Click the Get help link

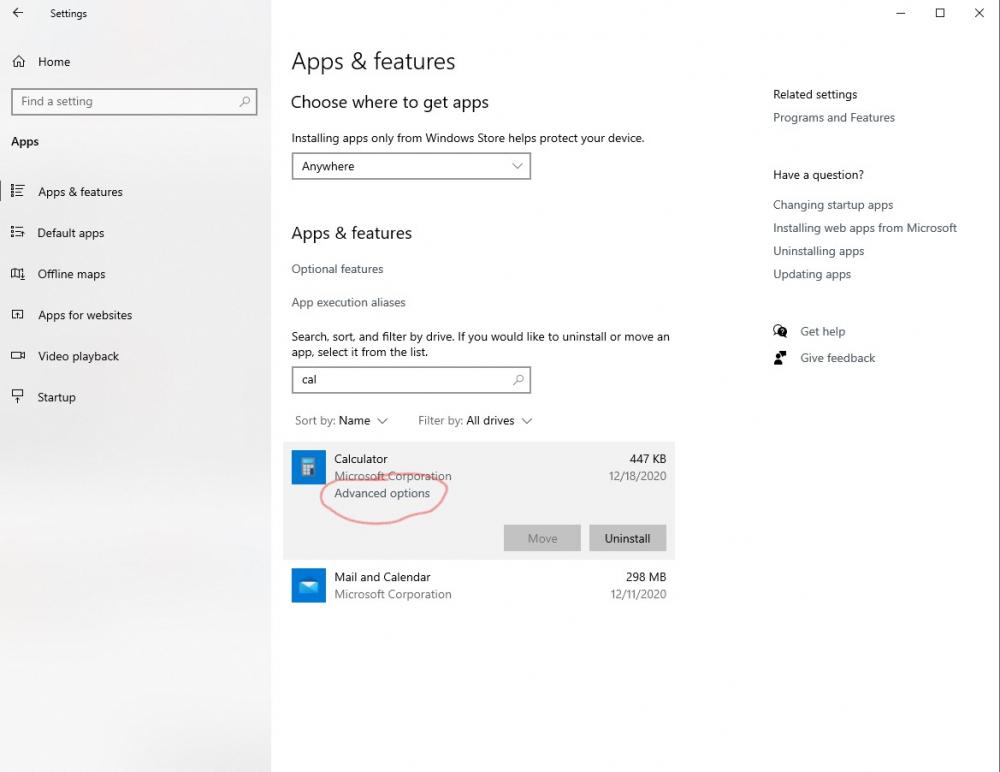823,331
